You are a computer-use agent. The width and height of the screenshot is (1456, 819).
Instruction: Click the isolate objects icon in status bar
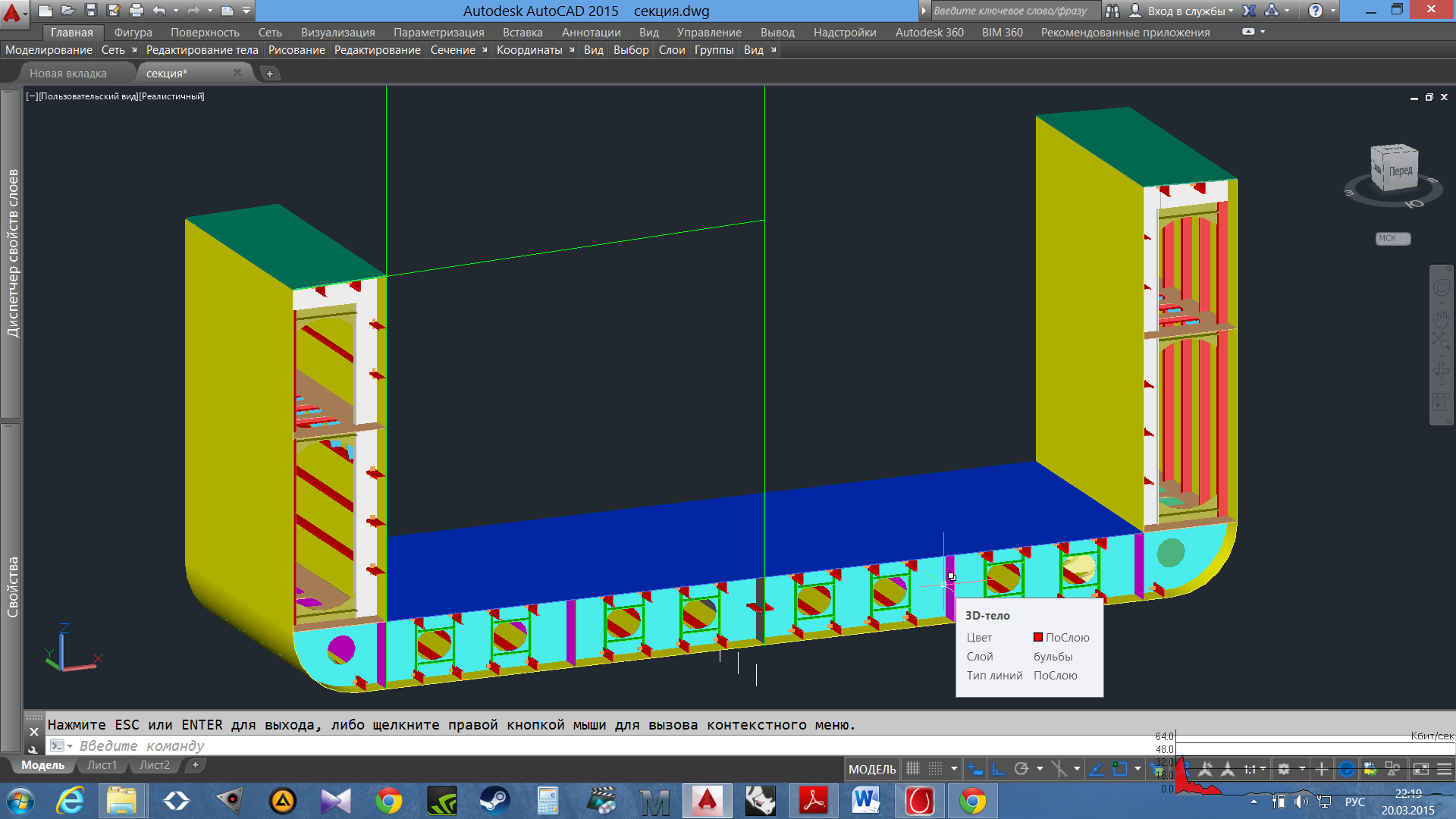tap(1392, 769)
